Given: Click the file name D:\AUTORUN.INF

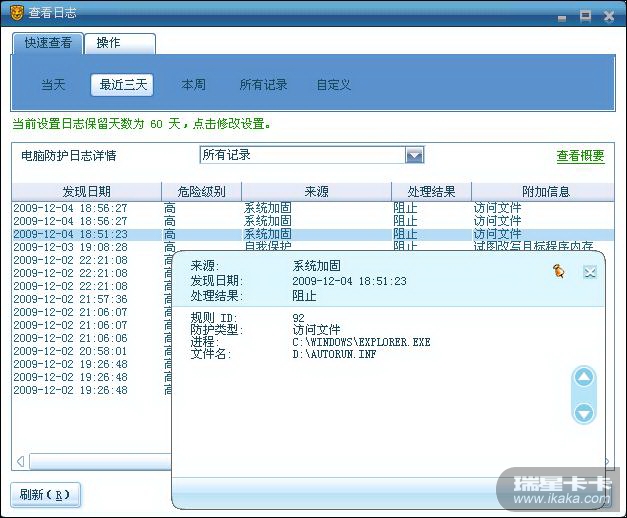Looking at the screenshot, I should [x=334, y=354].
